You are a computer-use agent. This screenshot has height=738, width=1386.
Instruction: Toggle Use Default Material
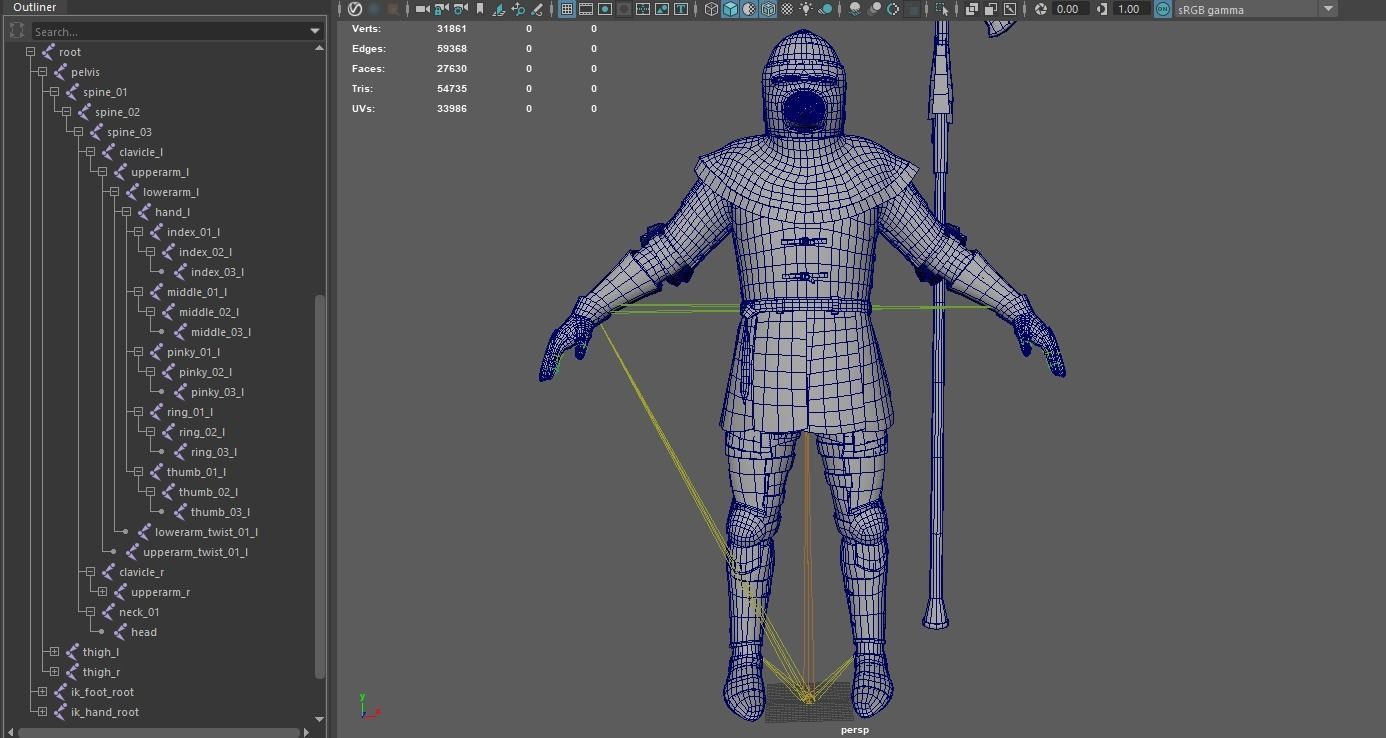749,9
